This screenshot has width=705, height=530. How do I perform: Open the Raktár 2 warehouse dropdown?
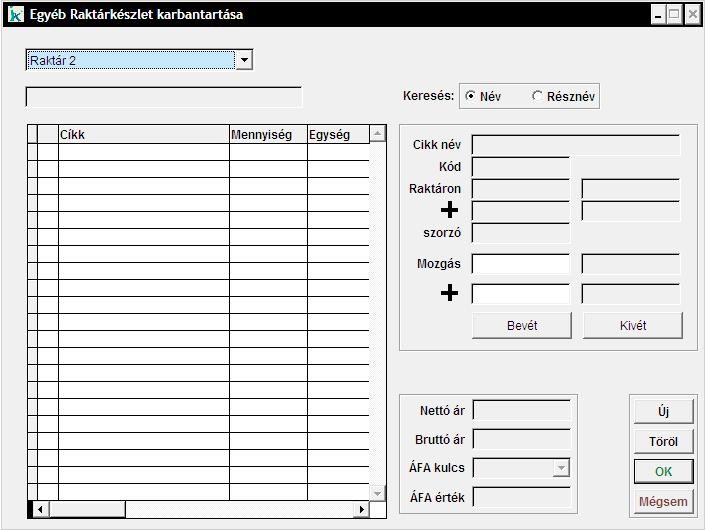tap(243, 61)
